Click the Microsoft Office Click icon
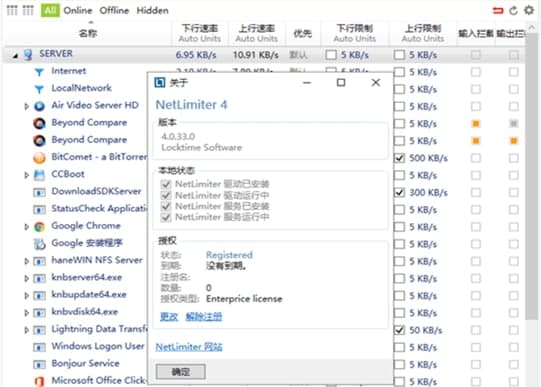 click(39, 381)
